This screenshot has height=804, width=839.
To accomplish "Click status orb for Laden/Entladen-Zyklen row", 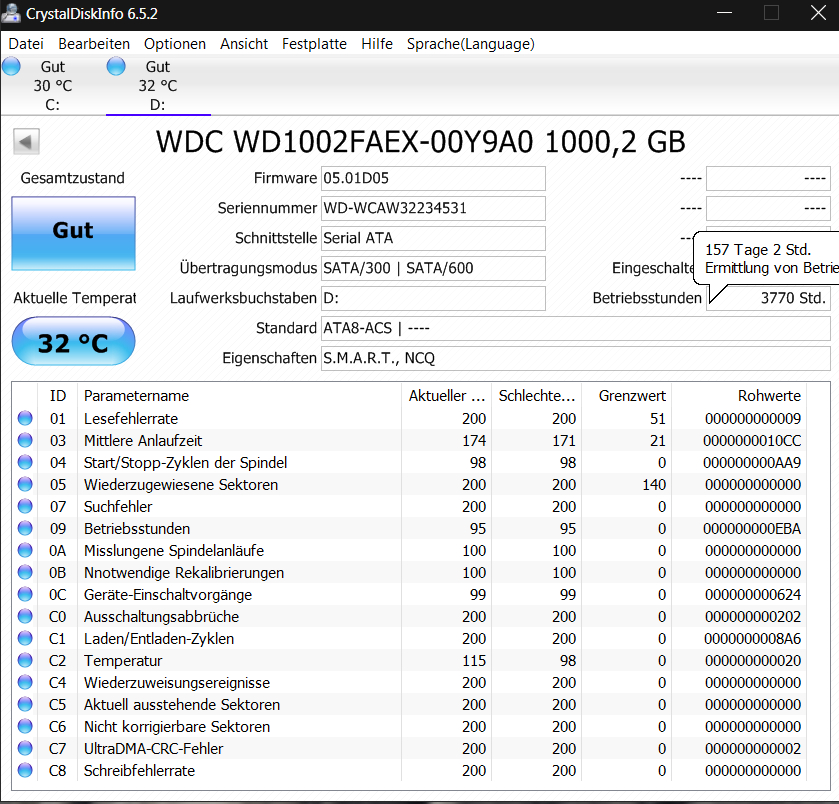I will pyautogui.click(x=25, y=638).
